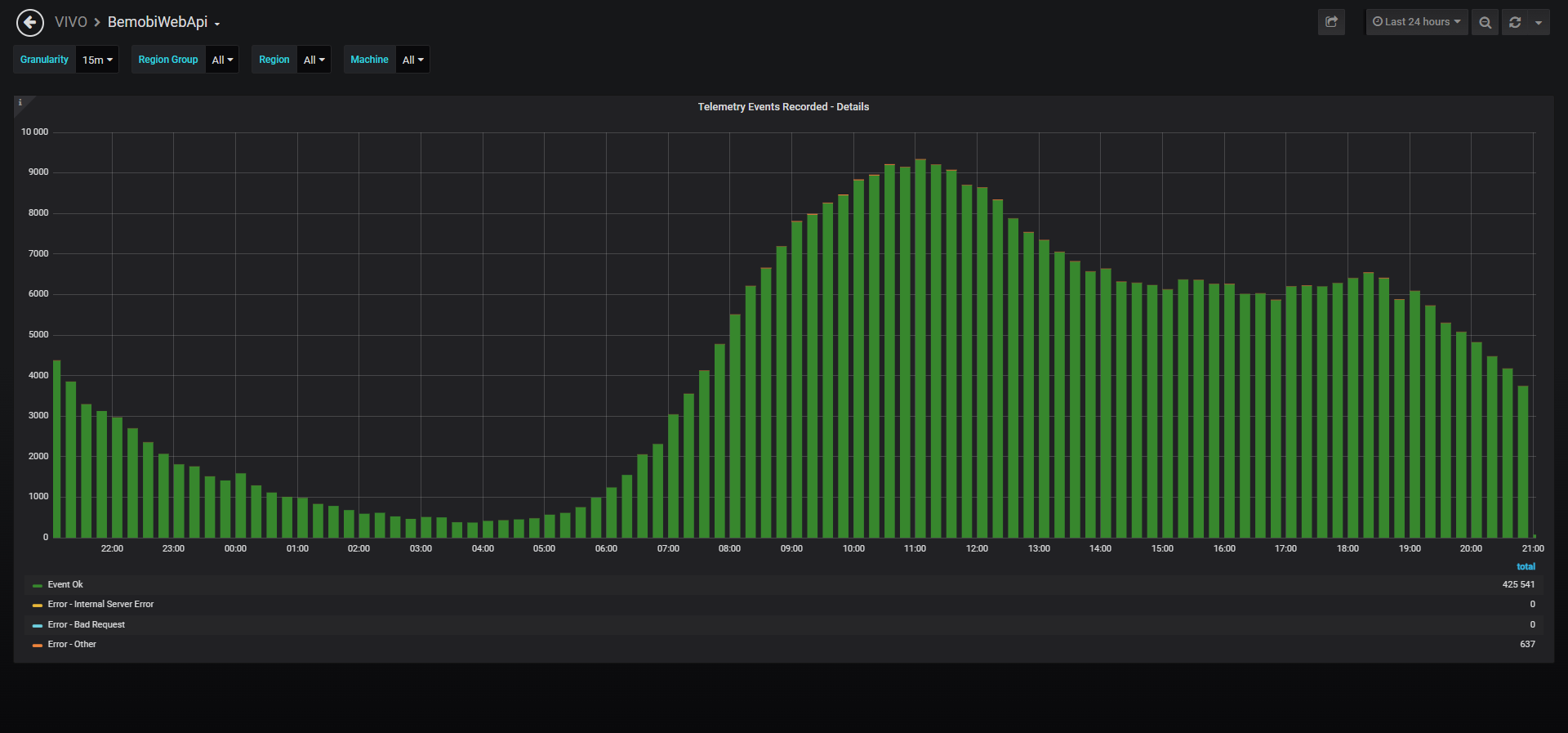Open the Telemetry Events Recorded panel title menu
This screenshot has height=733, width=1568.
[x=783, y=107]
